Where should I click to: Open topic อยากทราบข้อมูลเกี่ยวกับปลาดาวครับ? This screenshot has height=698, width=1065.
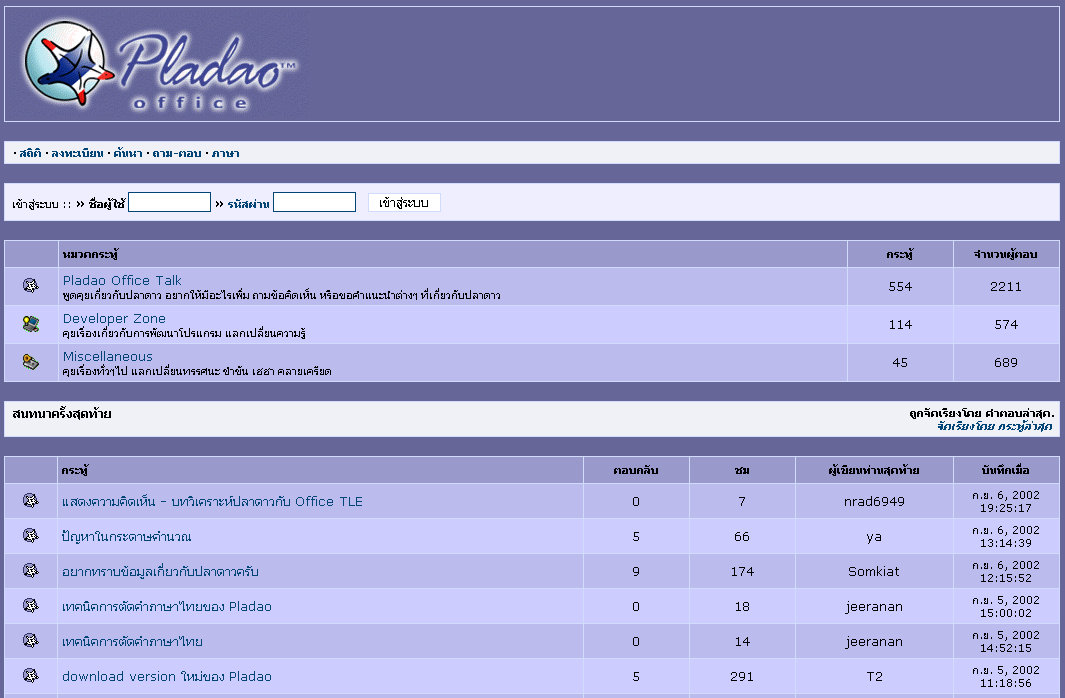click(x=160, y=572)
